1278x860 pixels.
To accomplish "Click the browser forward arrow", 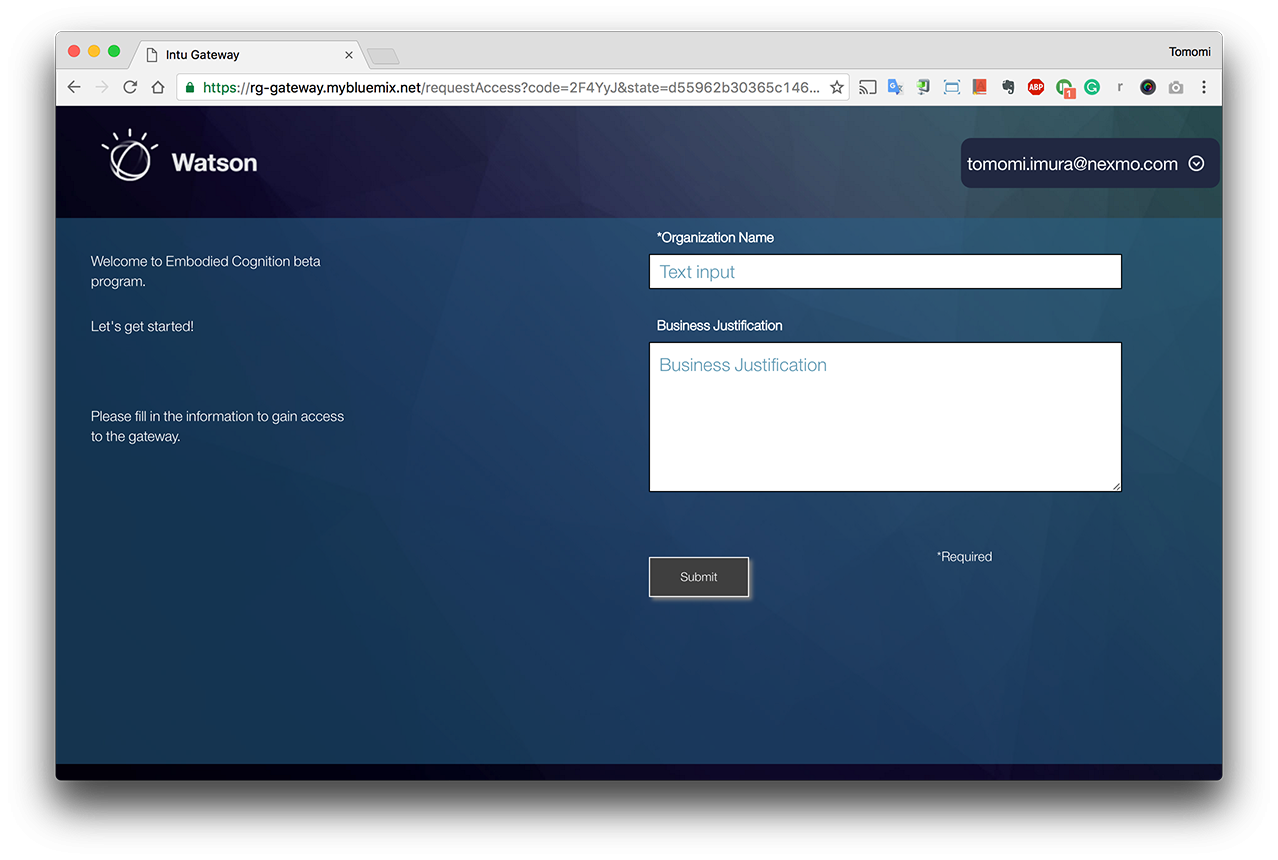I will click(x=102, y=87).
